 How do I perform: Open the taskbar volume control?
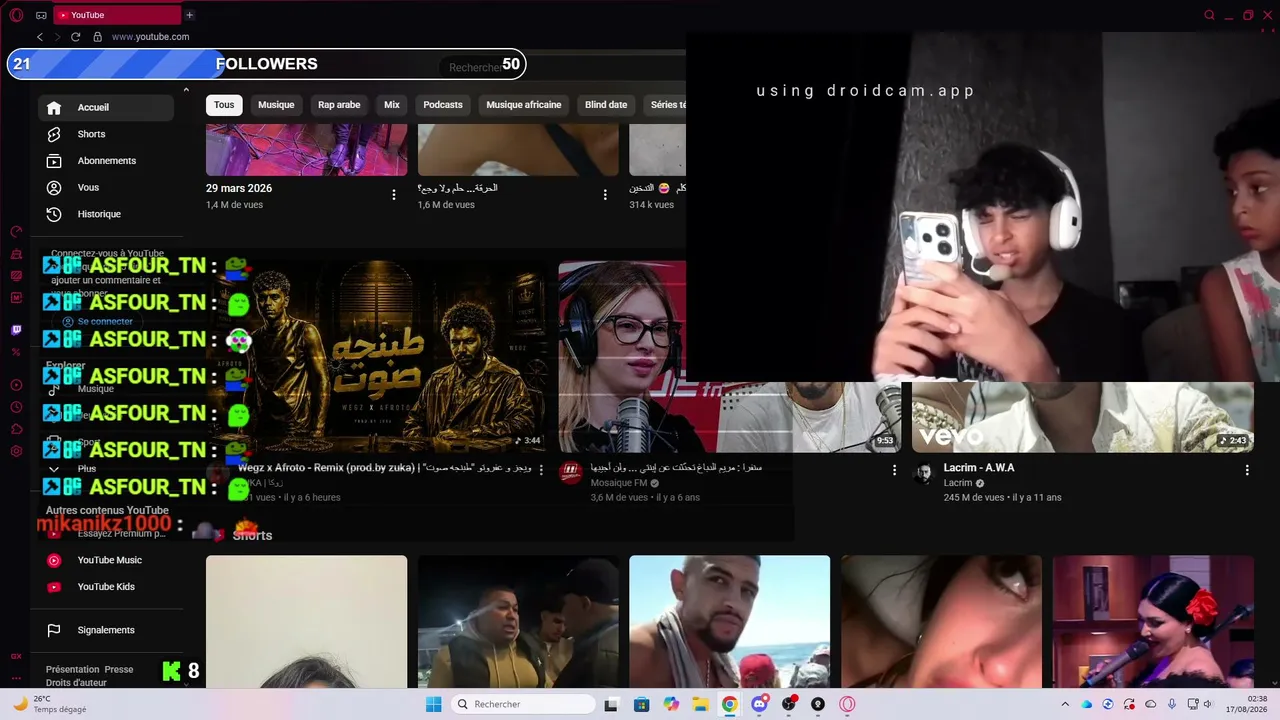click(x=1207, y=704)
